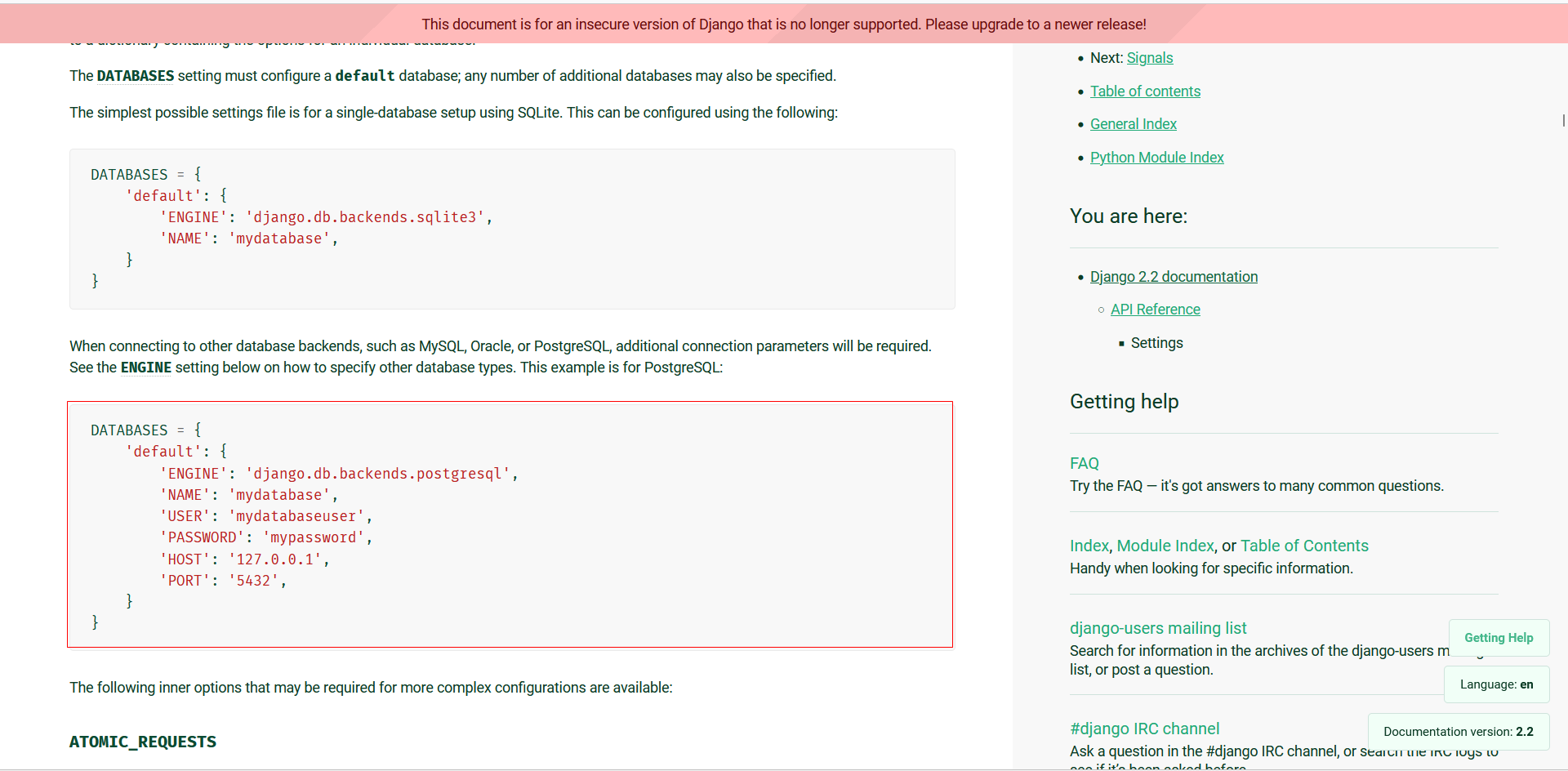Click the '127.0.0.1' host value
Screen dimensions: 1568x771
pos(274,559)
